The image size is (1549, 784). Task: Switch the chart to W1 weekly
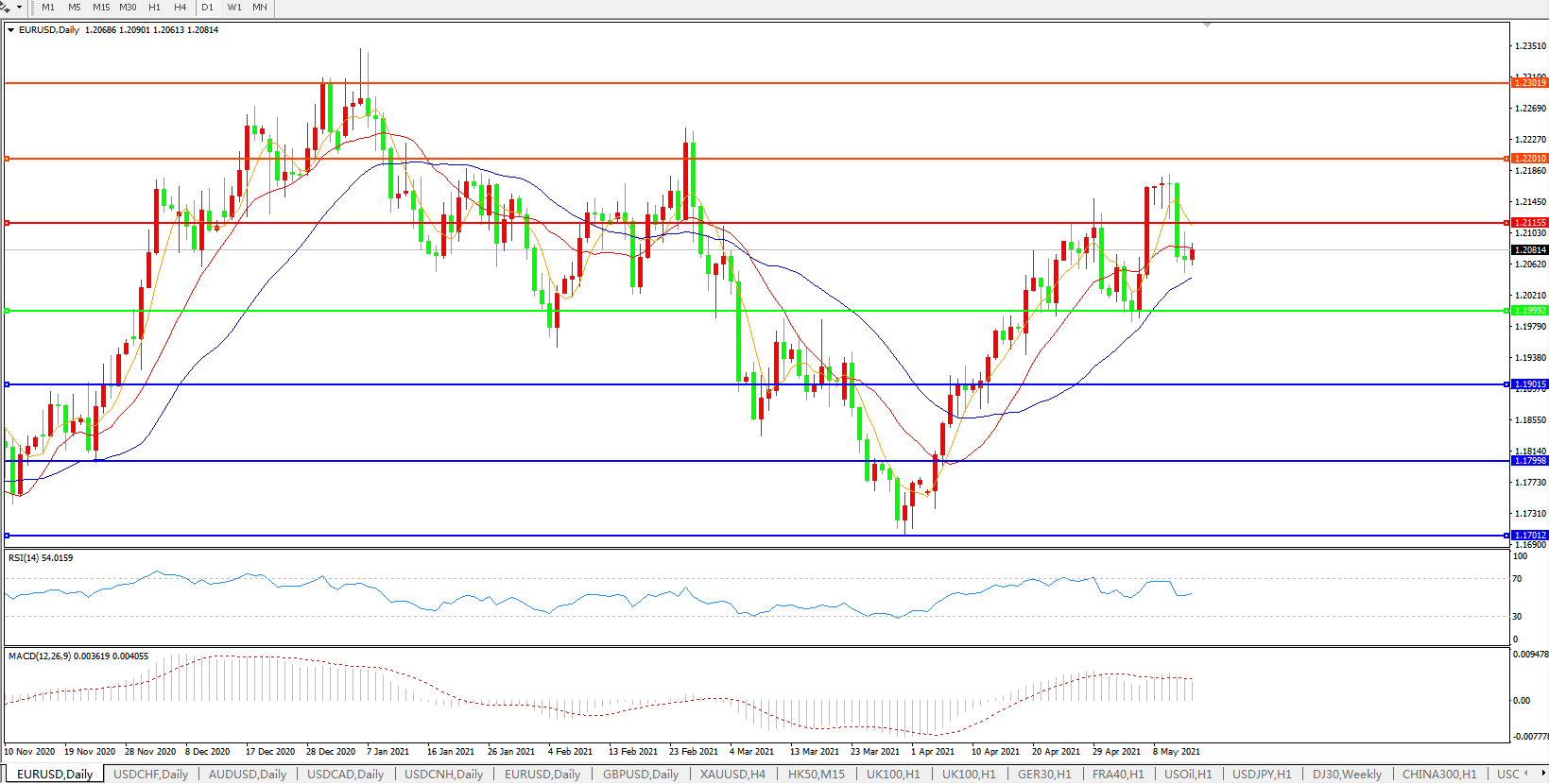click(234, 8)
